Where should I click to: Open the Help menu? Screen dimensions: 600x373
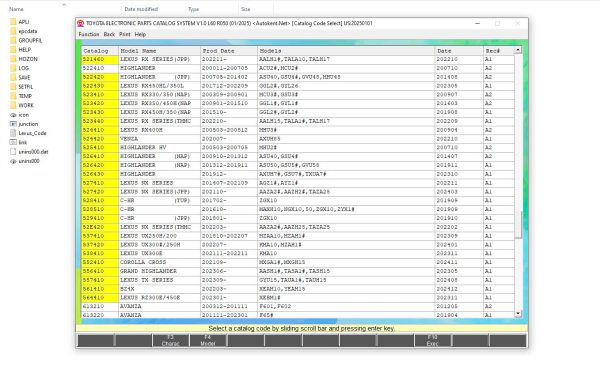(x=140, y=34)
